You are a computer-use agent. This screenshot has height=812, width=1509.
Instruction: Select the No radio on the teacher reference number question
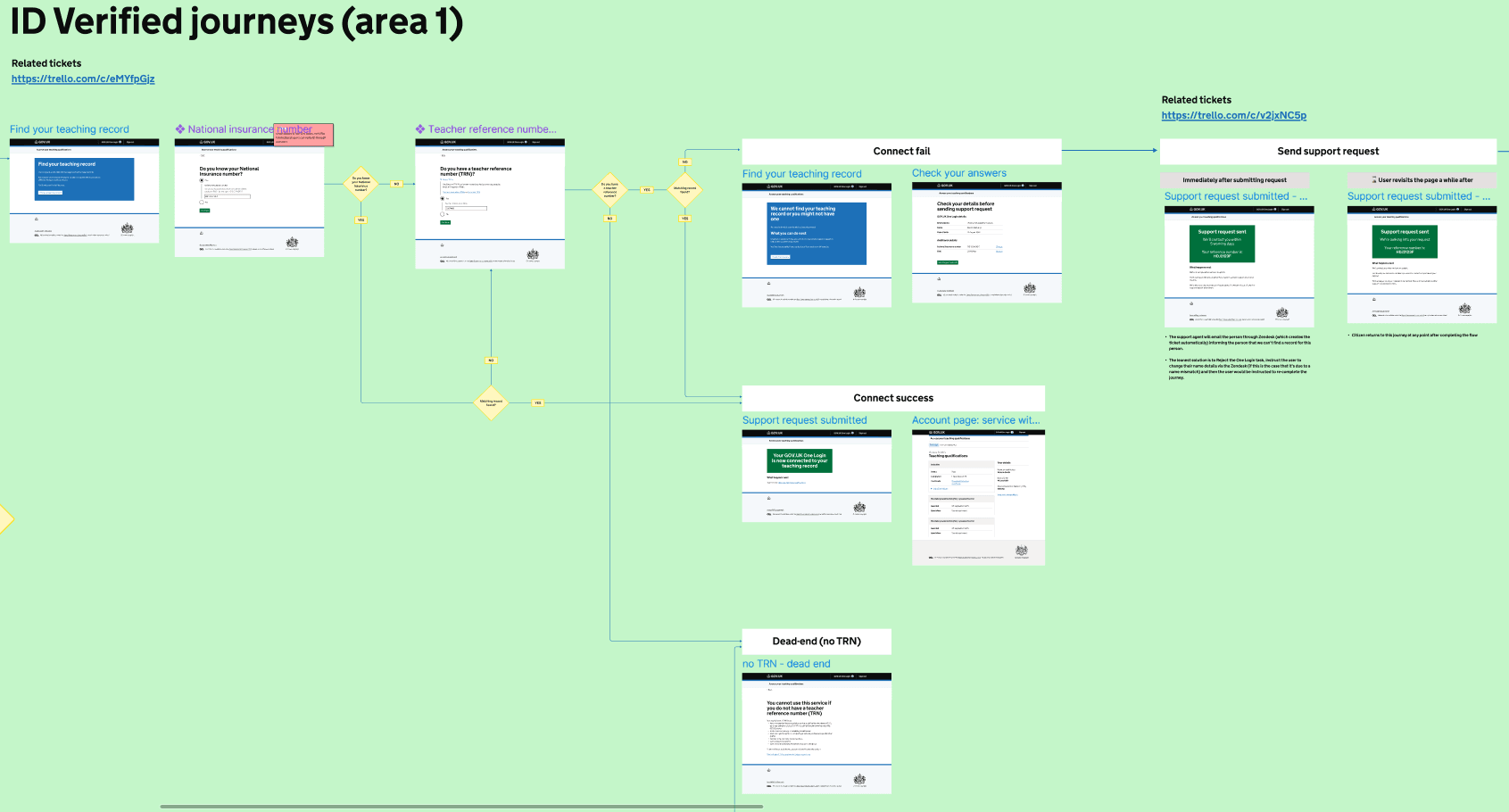point(443,214)
